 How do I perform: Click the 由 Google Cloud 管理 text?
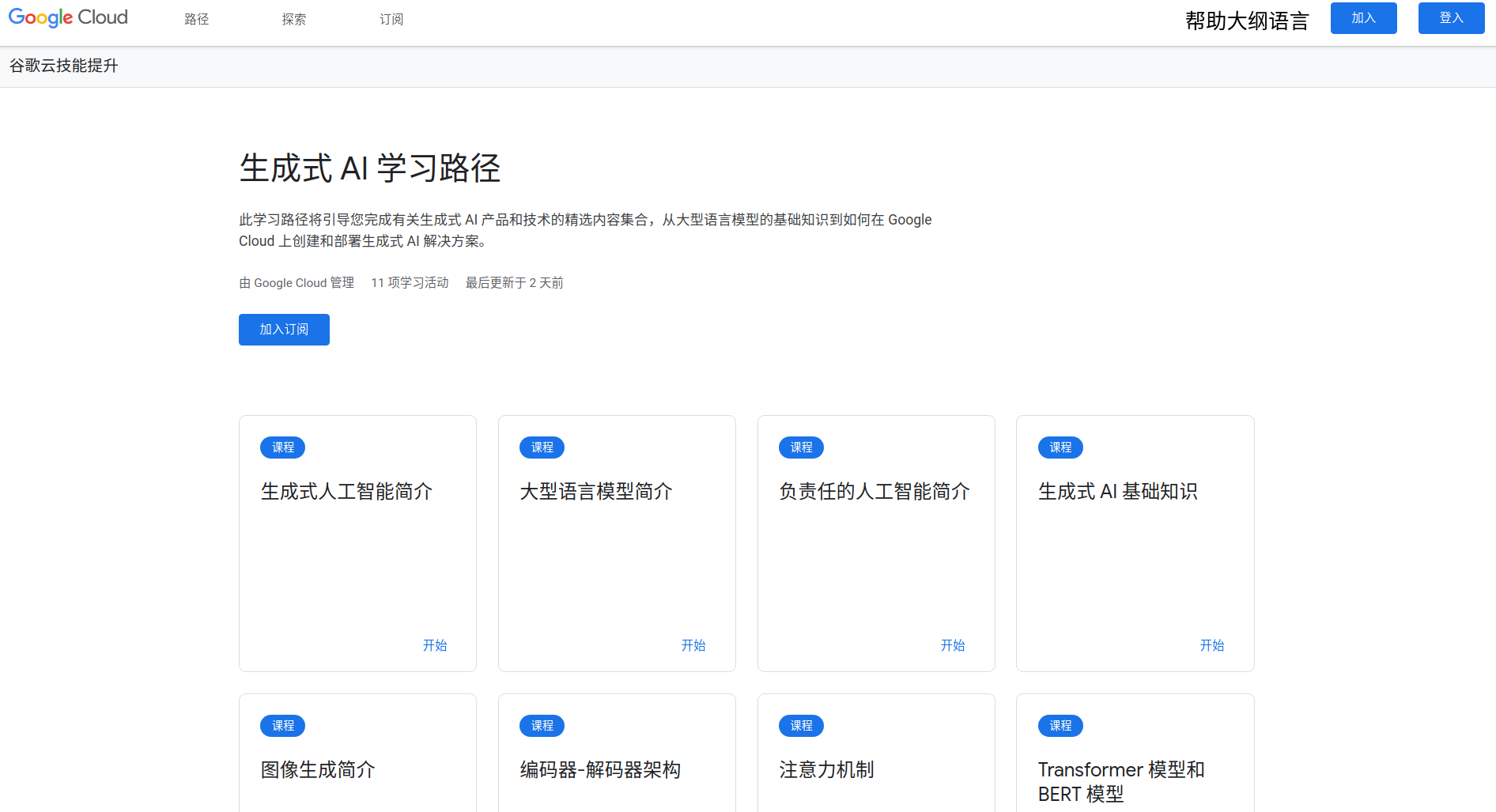297,283
